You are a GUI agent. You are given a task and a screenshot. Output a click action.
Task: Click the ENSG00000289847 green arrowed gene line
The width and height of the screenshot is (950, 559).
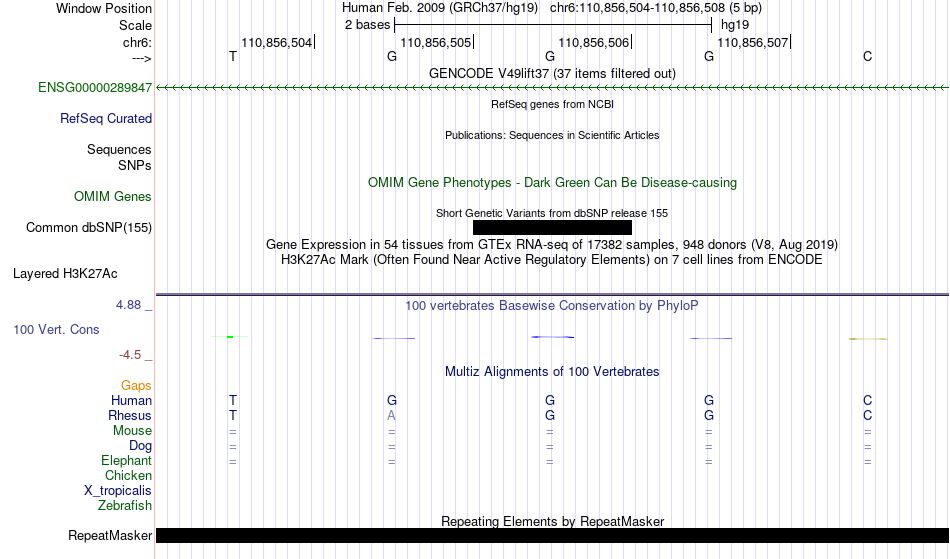[x=552, y=88]
